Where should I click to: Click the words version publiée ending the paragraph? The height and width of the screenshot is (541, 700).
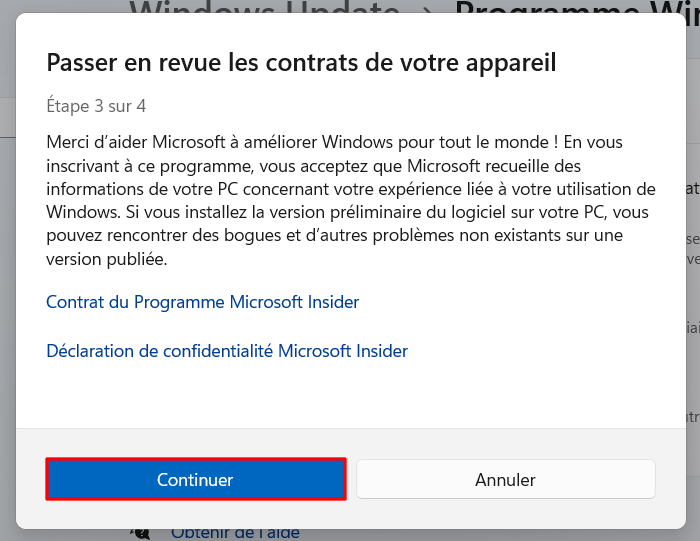pyautogui.click(x=107, y=259)
